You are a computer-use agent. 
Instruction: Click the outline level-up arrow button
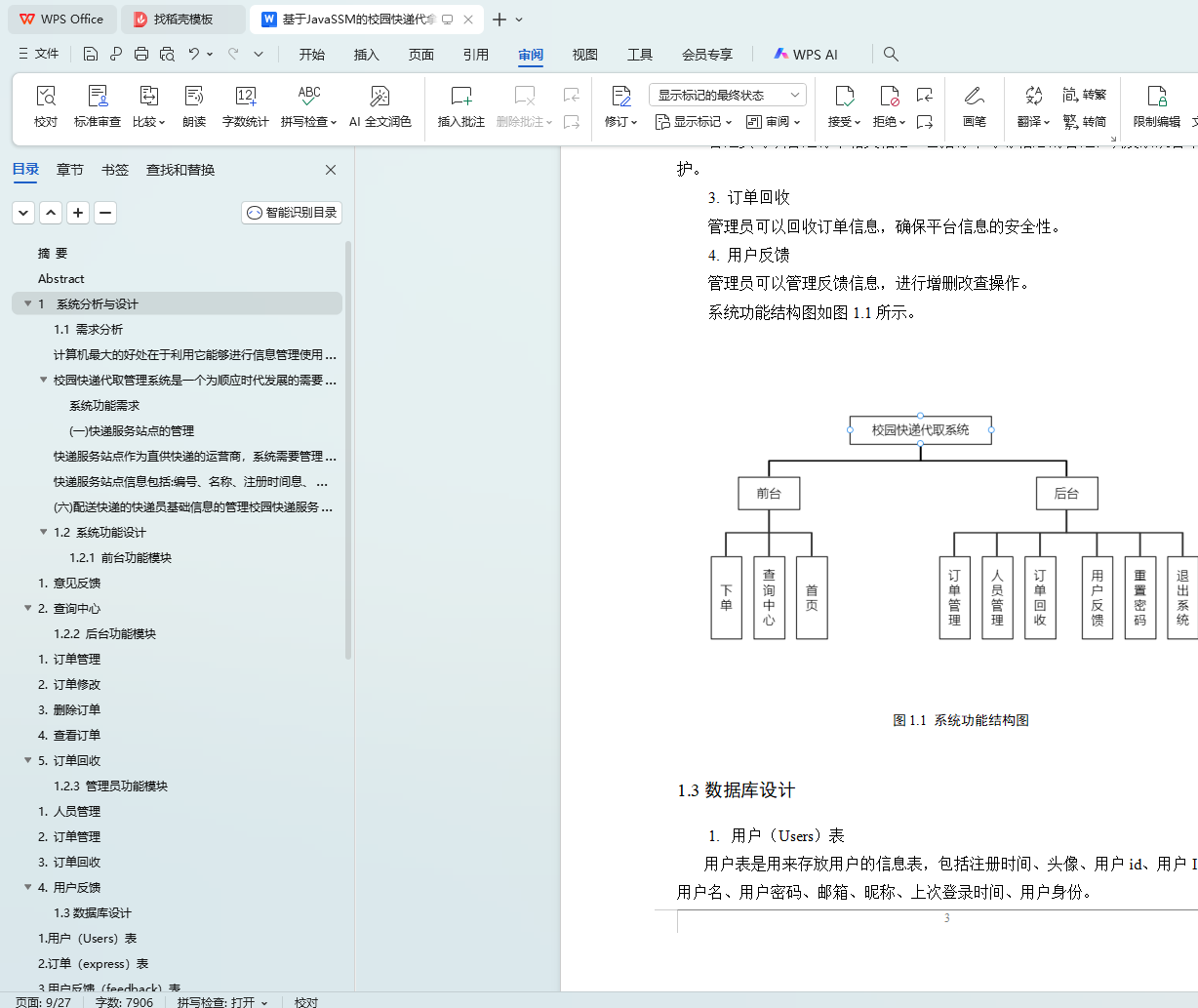pyautogui.click(x=51, y=212)
